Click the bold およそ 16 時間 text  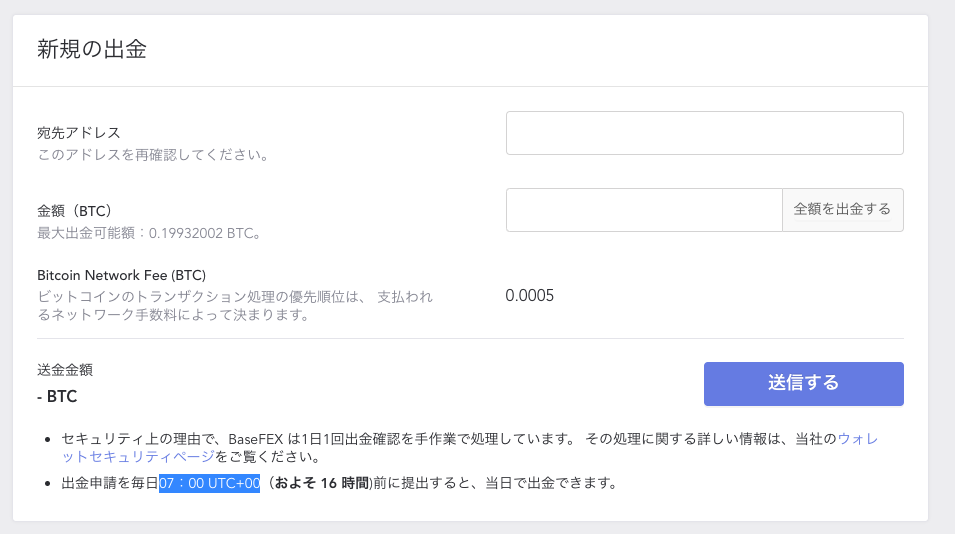(322, 483)
